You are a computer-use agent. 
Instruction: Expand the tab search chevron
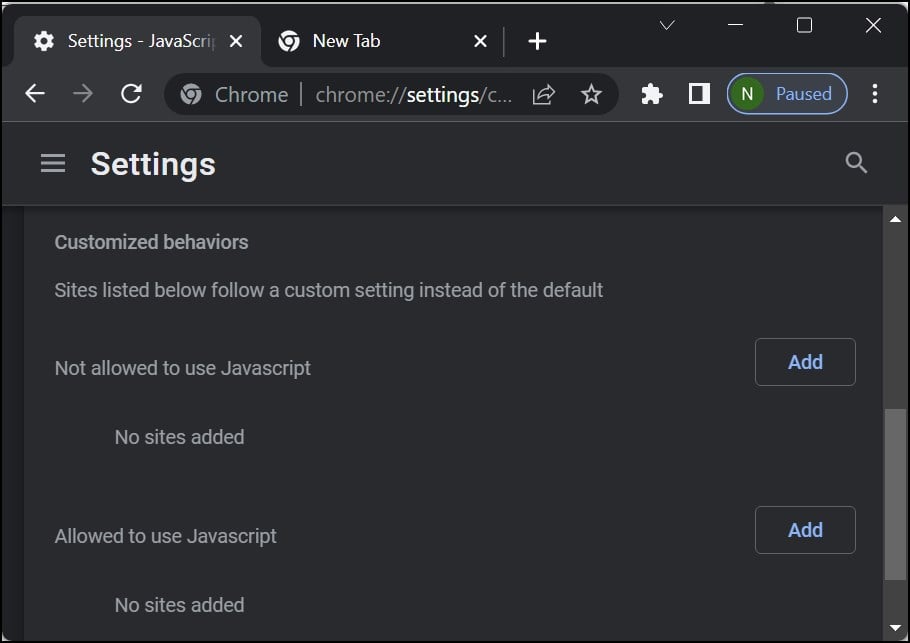tap(667, 25)
